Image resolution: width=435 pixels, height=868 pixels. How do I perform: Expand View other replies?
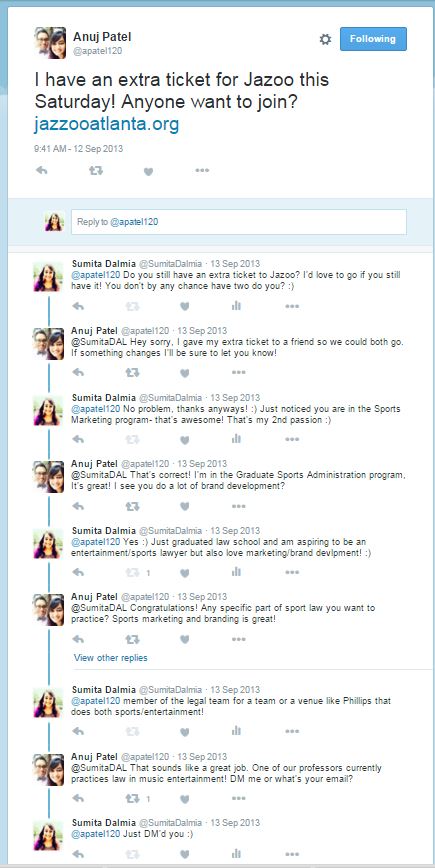coord(111,658)
